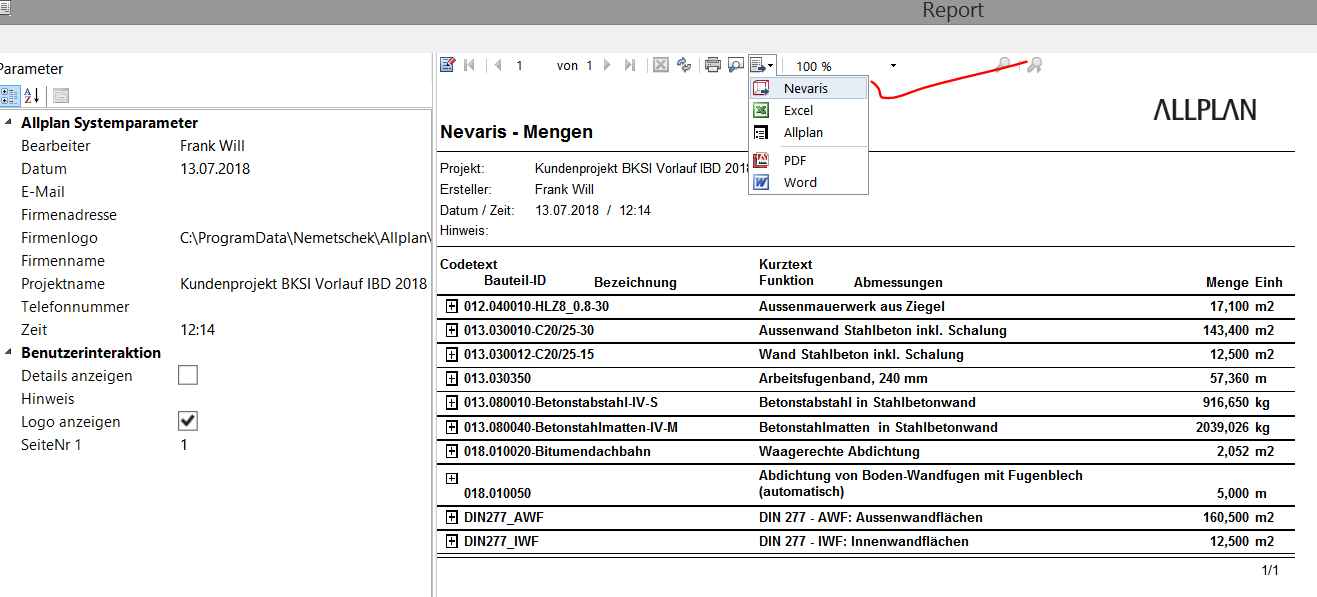This screenshot has width=1317, height=597.
Task: Switch parameters to categorized view
Action: tap(9, 96)
